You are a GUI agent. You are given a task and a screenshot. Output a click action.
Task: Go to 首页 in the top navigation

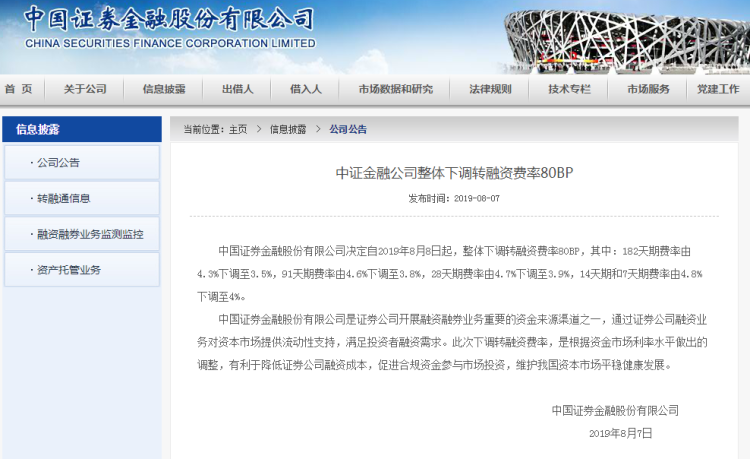[x=18, y=89]
